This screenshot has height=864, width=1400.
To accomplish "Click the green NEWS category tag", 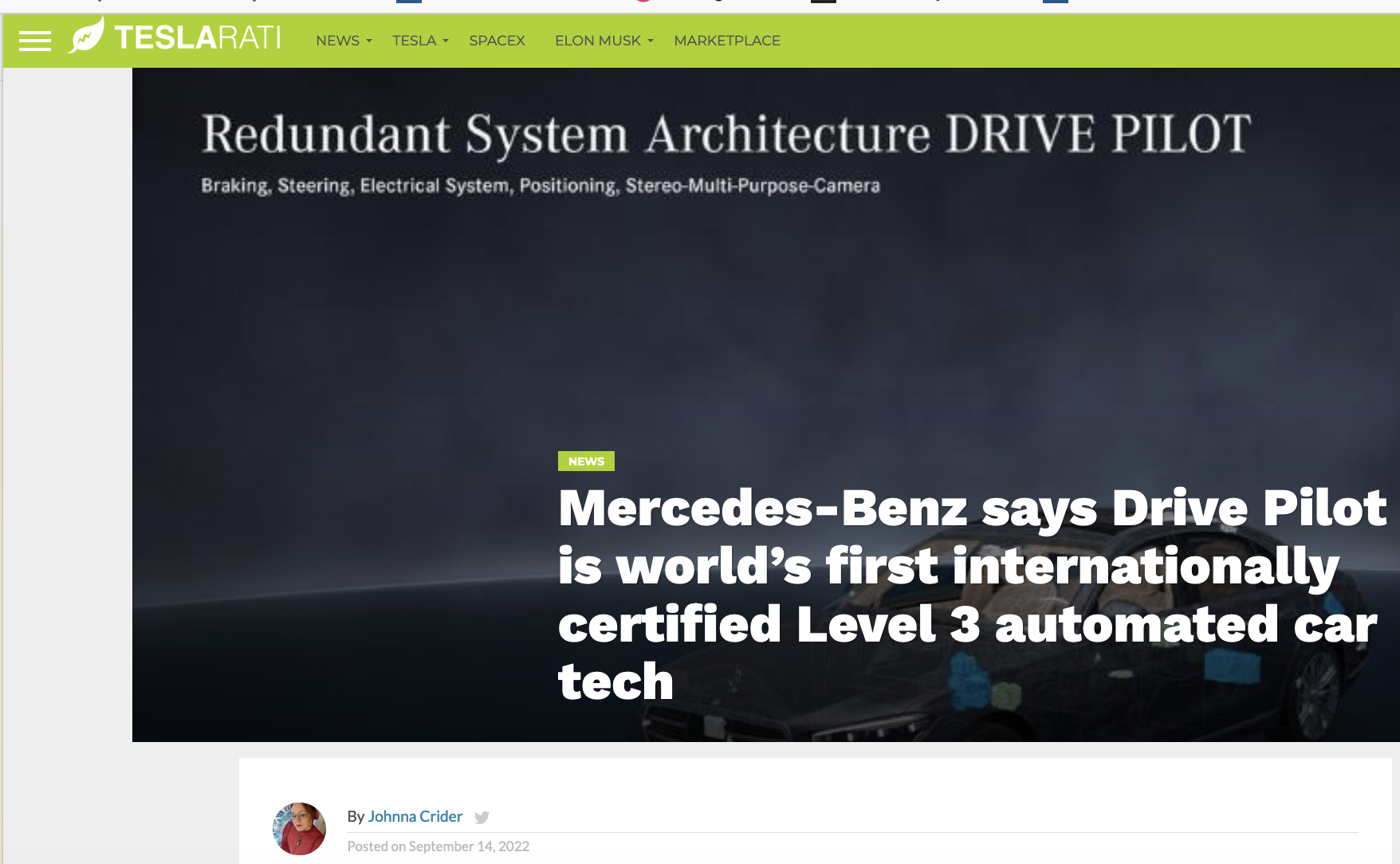I will pos(586,461).
